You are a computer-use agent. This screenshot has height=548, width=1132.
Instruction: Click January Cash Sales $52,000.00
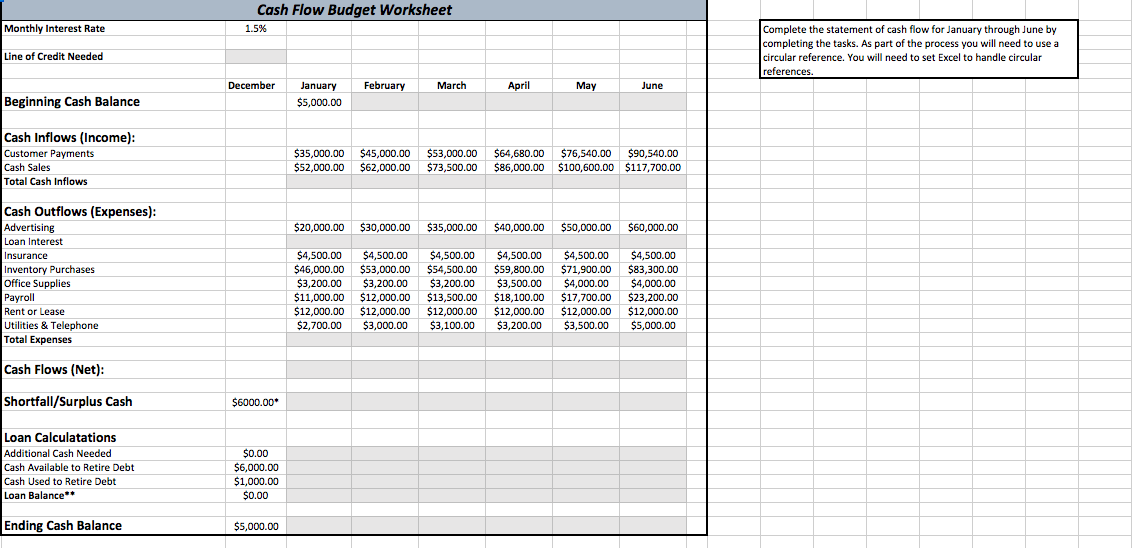point(319,167)
